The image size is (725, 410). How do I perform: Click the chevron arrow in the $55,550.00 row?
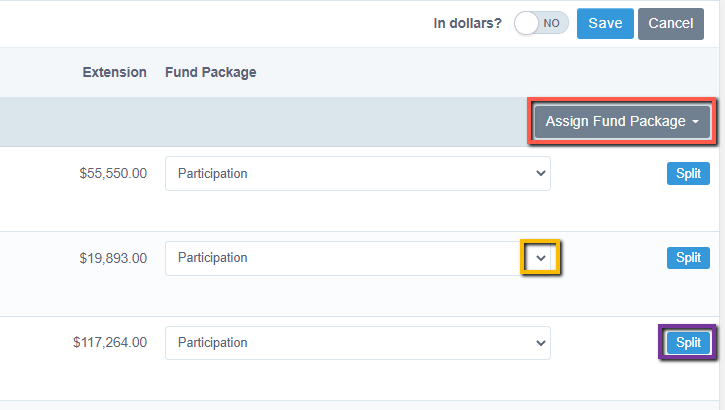pos(540,173)
